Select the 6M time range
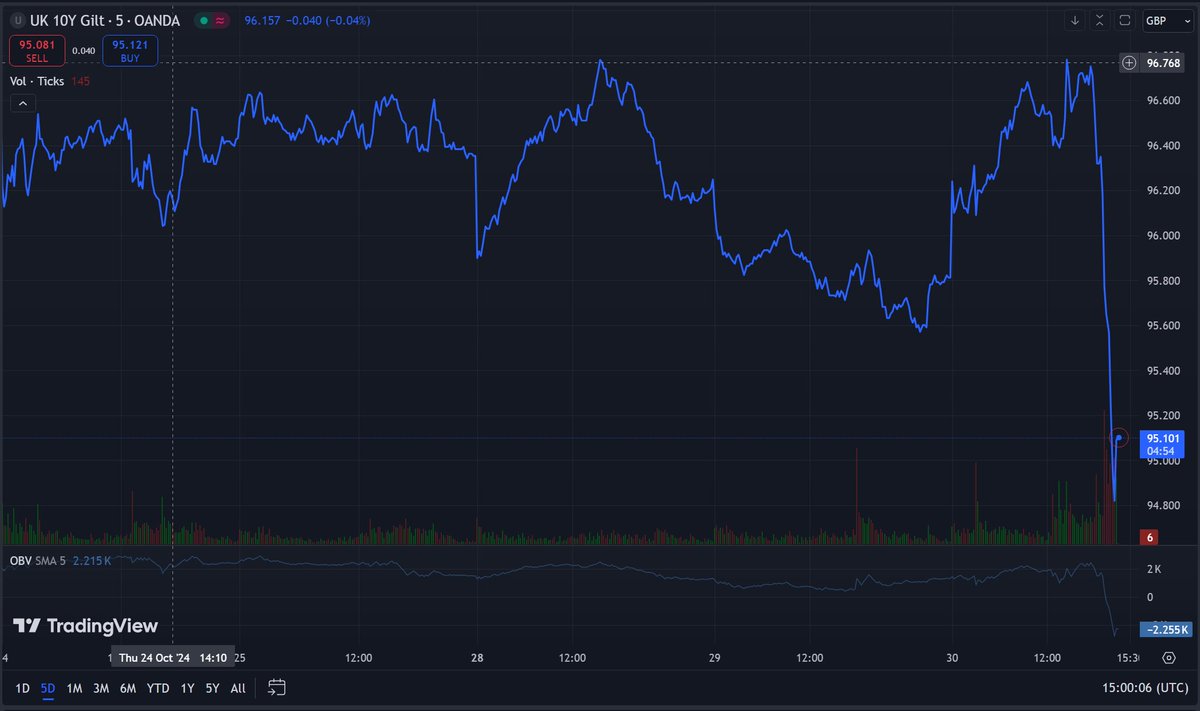Viewport: 1200px width, 711px height. (x=128, y=688)
